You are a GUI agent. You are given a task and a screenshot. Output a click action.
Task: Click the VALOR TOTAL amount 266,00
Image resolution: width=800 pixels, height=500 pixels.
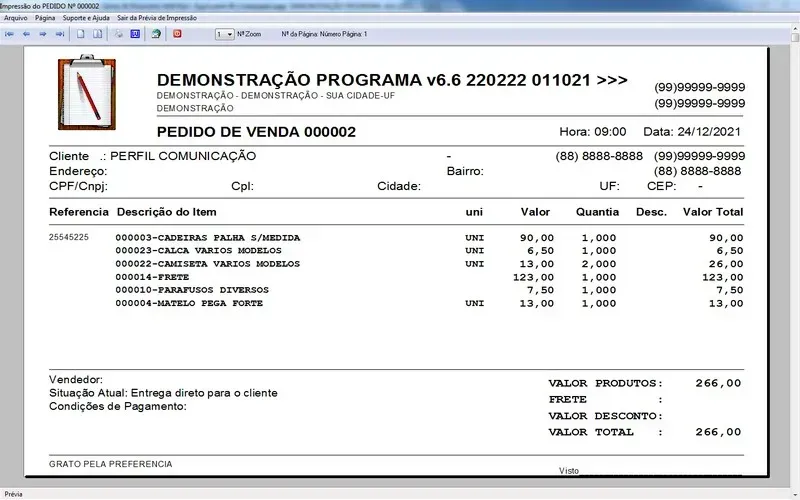tap(719, 432)
